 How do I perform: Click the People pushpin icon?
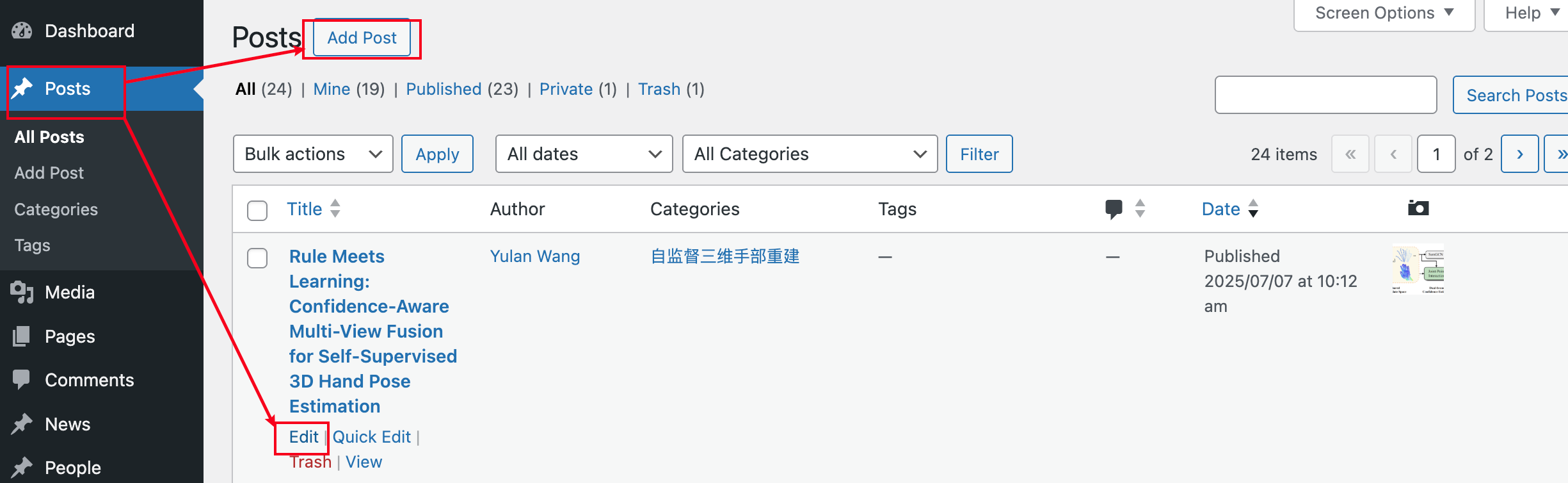(22, 467)
